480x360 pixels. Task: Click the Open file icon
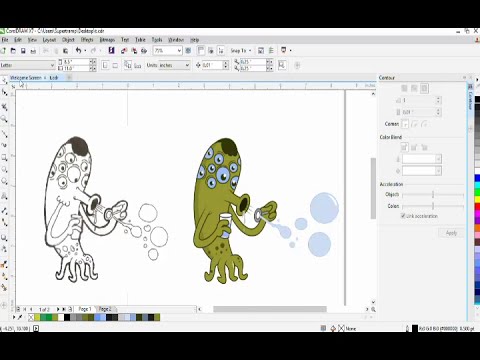13,51
